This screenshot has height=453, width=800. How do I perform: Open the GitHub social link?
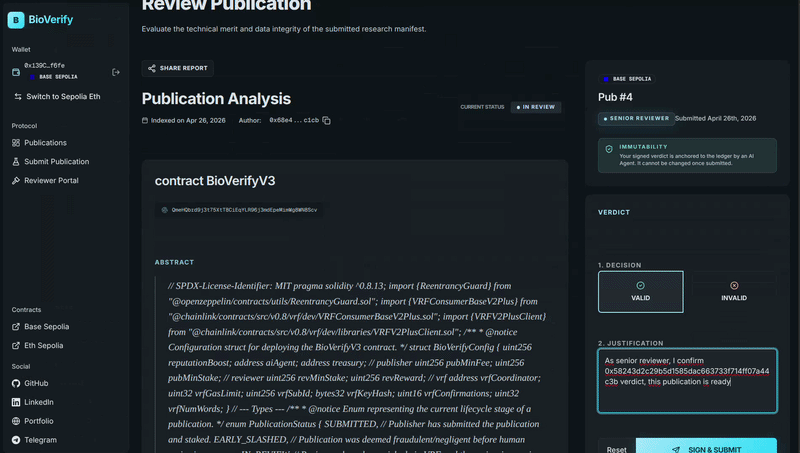point(36,383)
